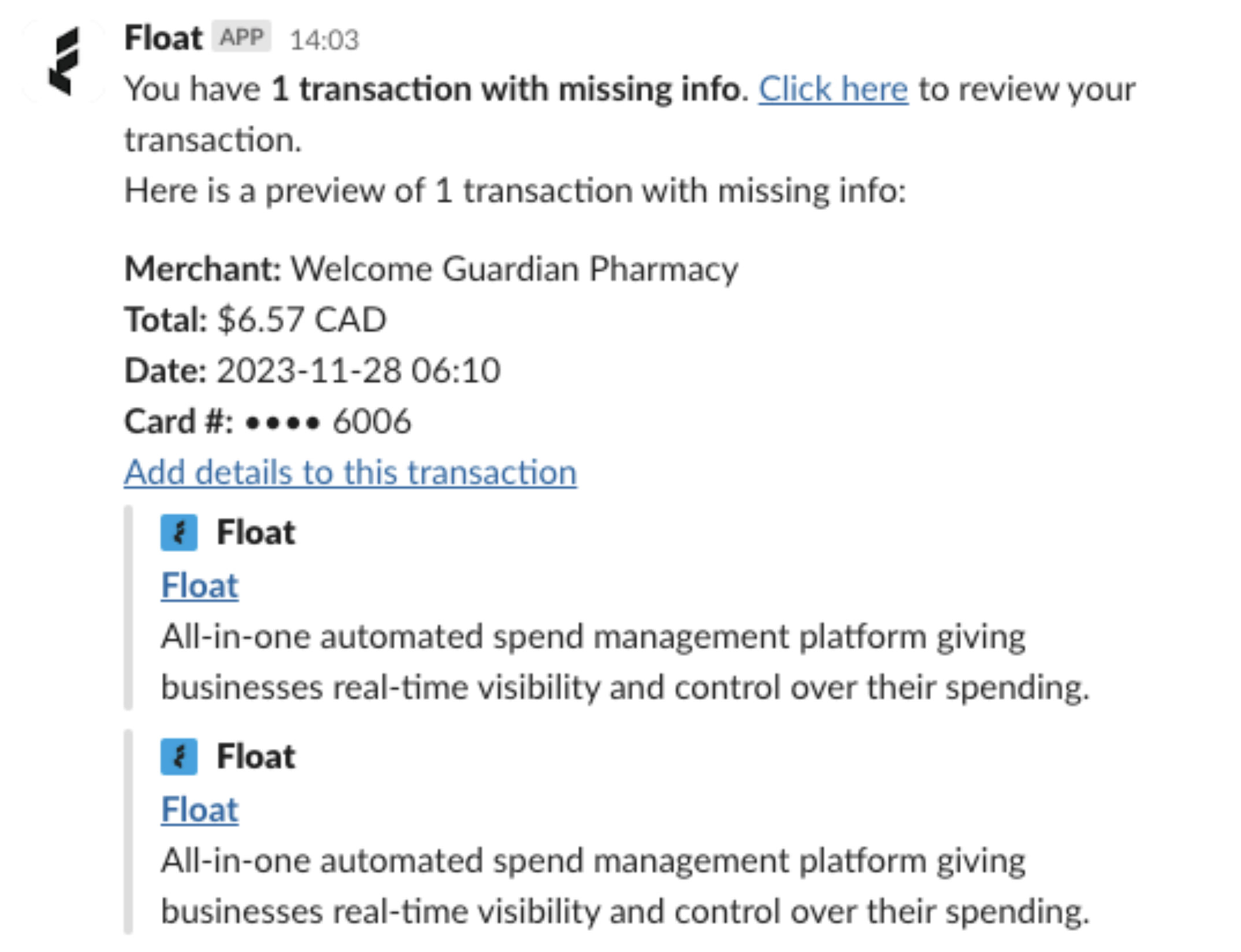1241x952 pixels.
Task: Click the APP badge beside Float
Action: click(241, 37)
